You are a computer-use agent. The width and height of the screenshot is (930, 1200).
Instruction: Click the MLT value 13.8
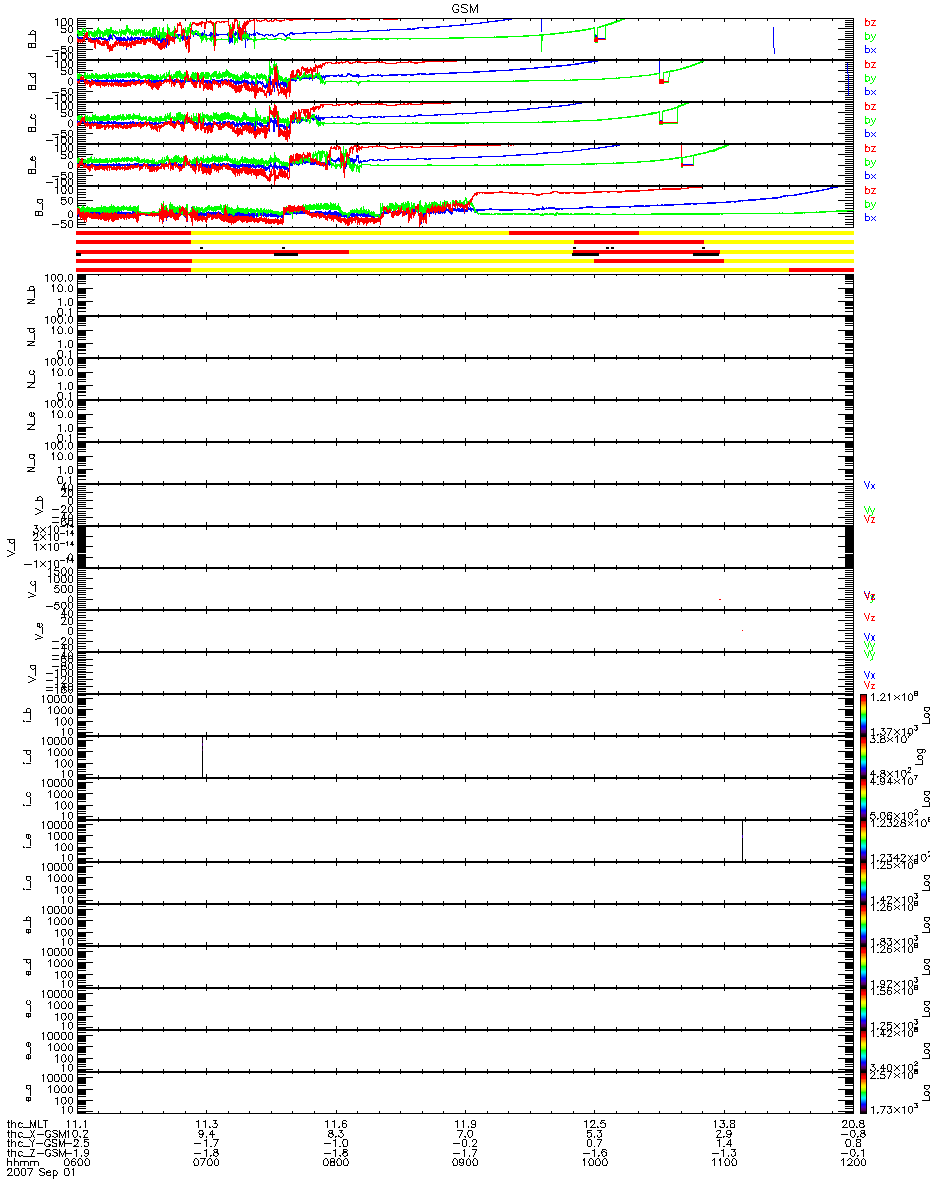[x=724, y=1124]
